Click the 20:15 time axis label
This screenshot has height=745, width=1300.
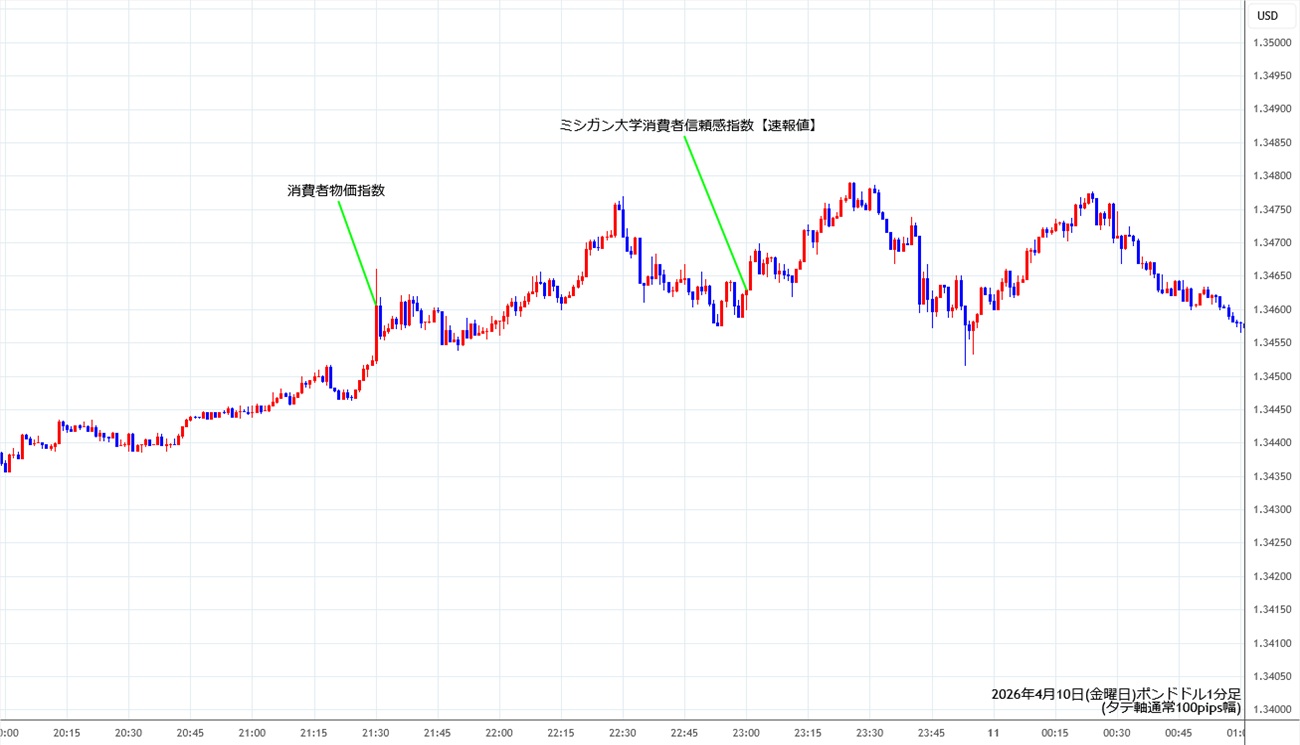pyautogui.click(x=67, y=733)
